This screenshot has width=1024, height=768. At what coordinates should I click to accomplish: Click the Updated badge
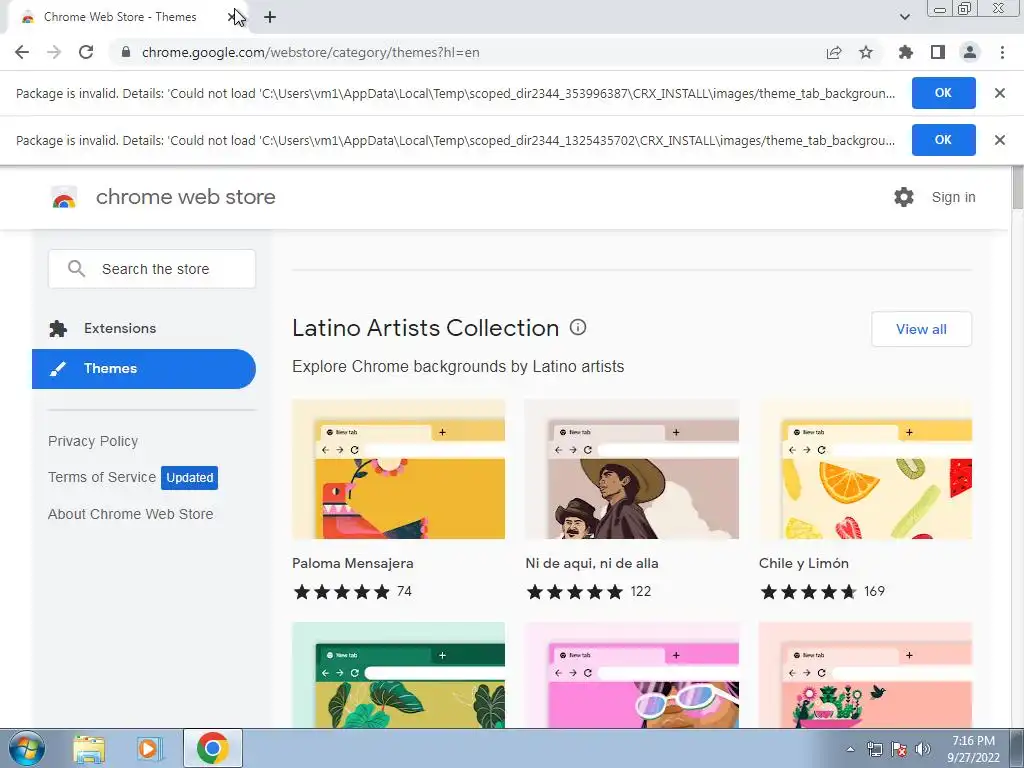pyautogui.click(x=189, y=477)
